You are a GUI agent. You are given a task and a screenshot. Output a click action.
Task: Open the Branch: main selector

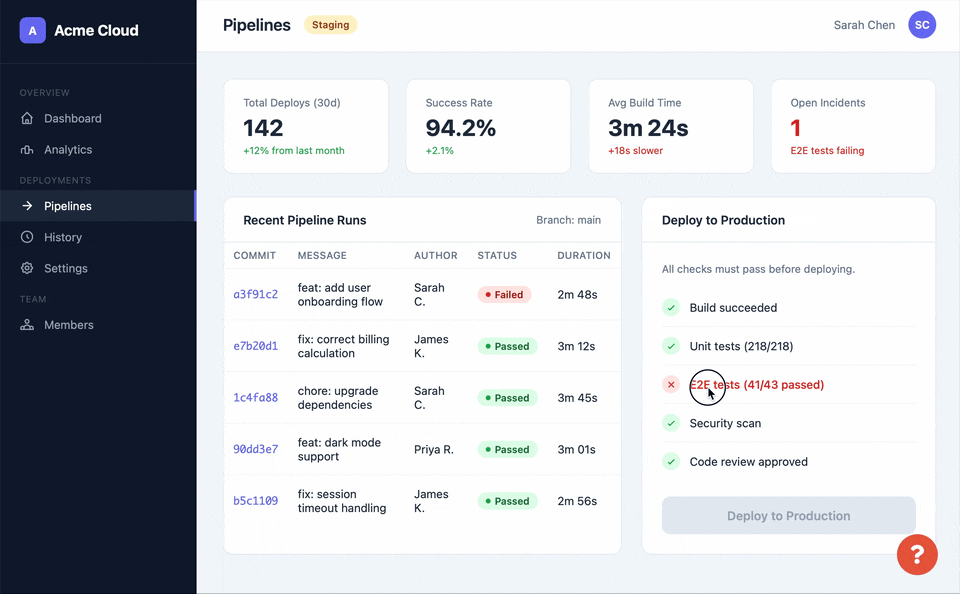(x=568, y=220)
